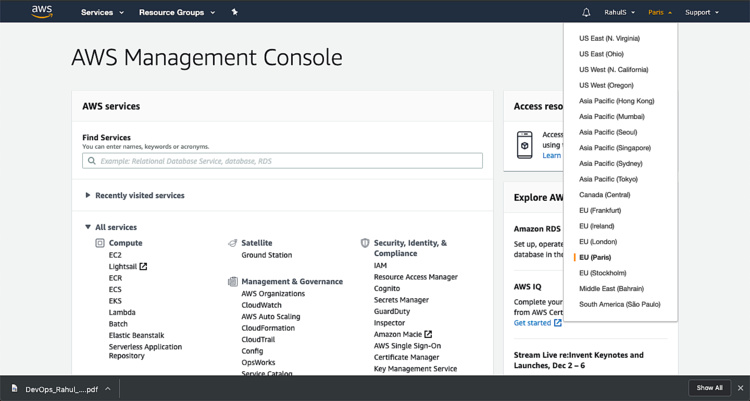
Task: Click the Find Services search field
Action: coord(282,160)
